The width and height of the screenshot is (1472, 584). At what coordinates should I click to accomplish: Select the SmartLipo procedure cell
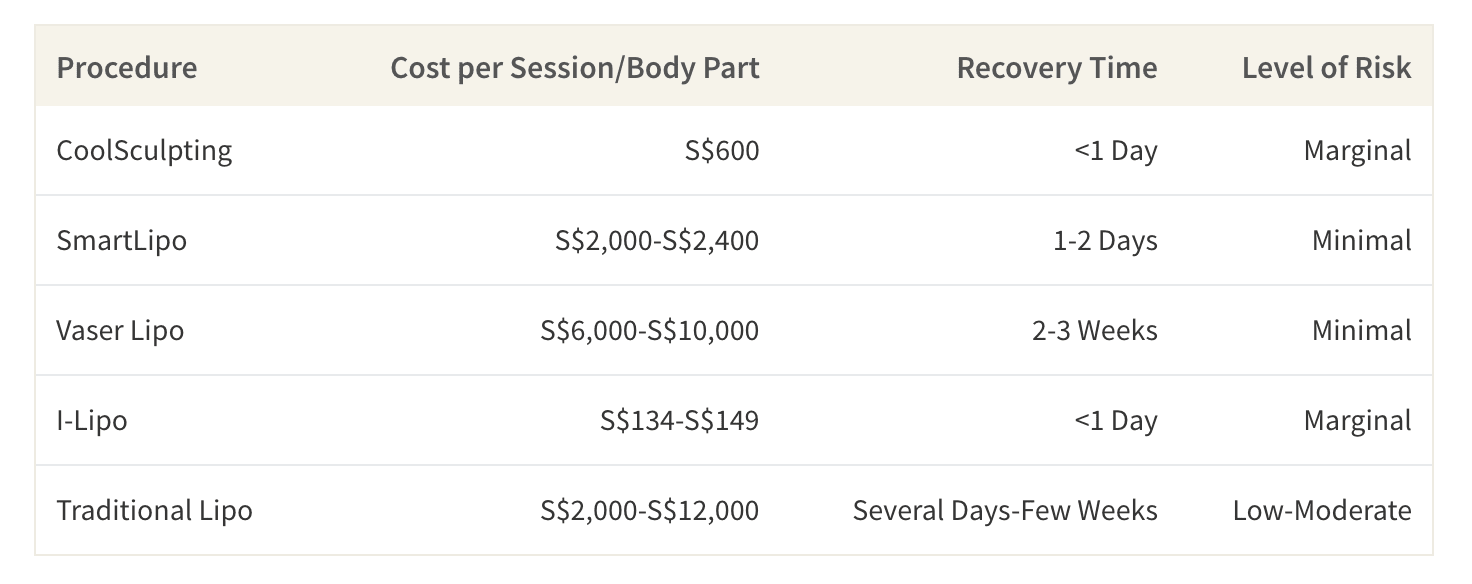pos(122,241)
